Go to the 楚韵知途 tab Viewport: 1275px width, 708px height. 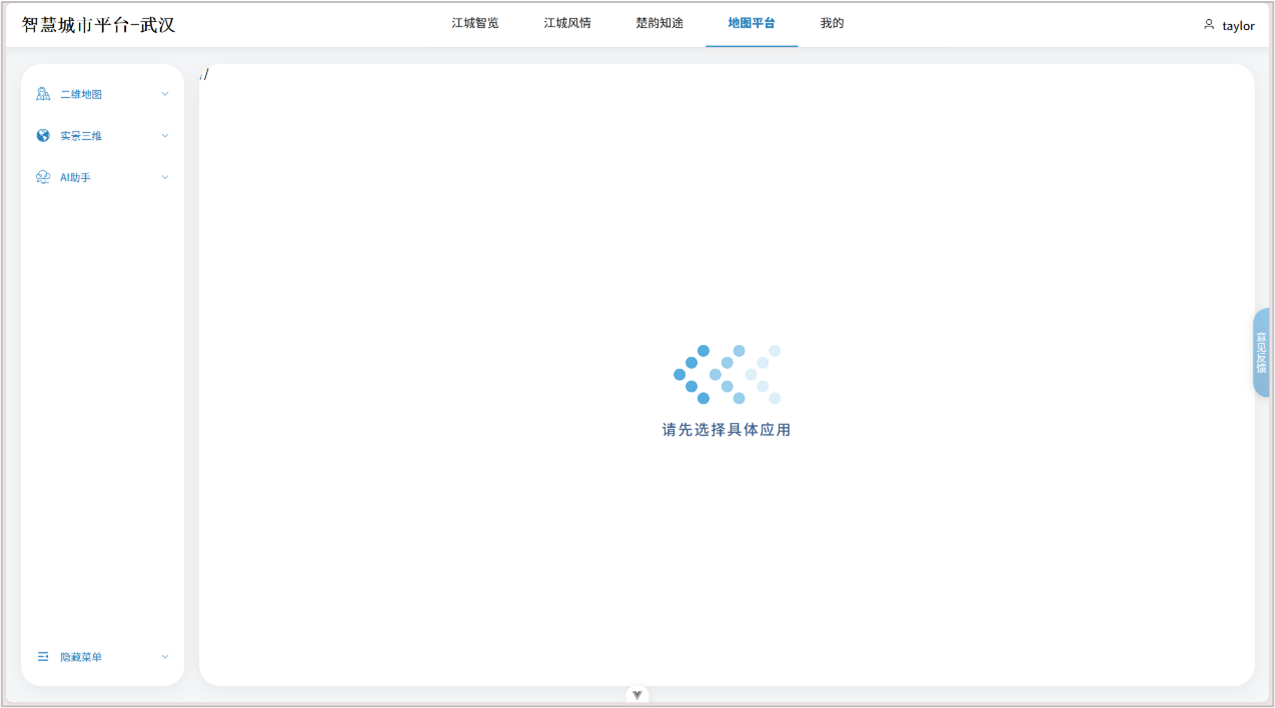coord(659,23)
